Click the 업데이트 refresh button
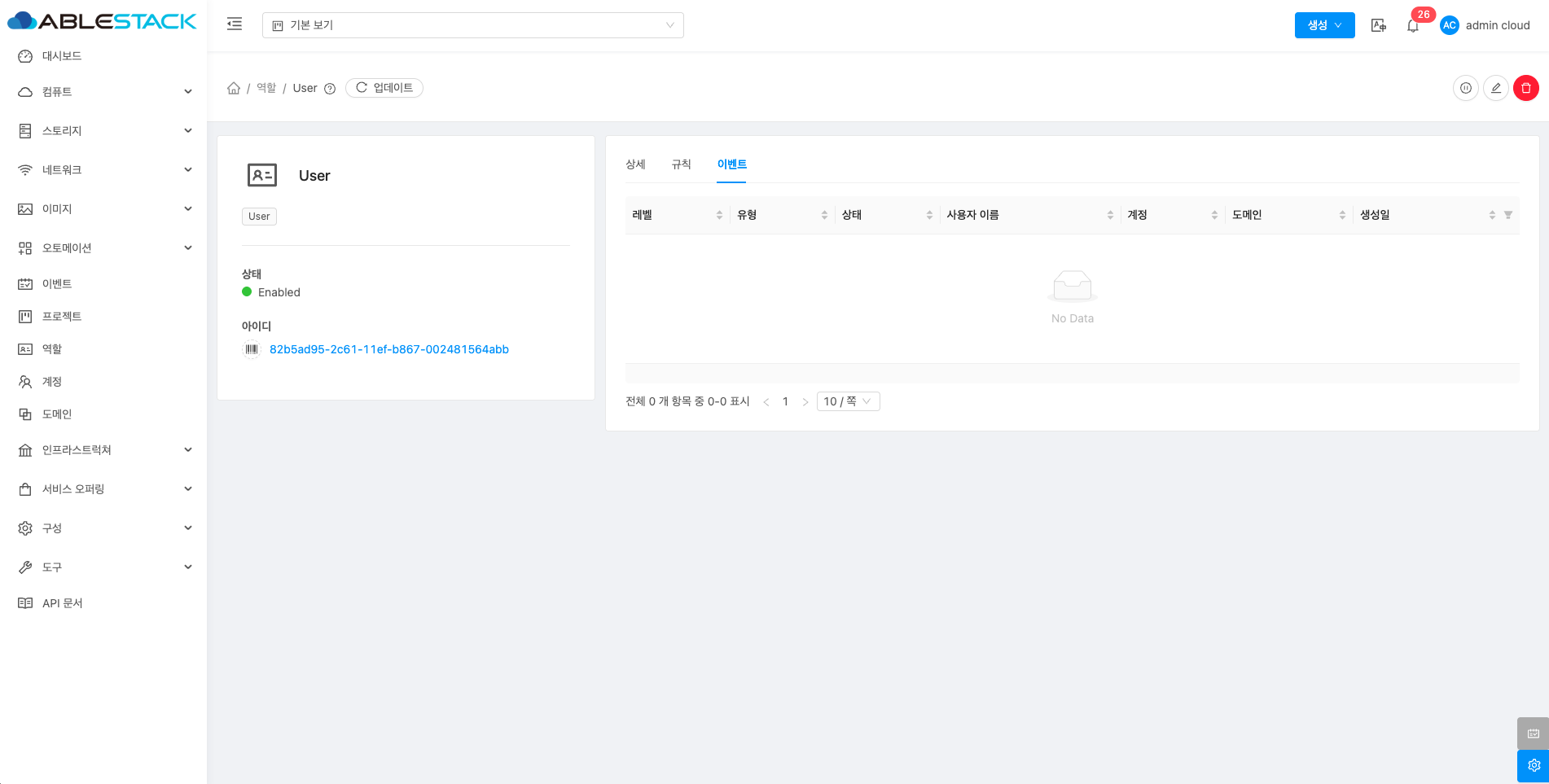Viewport: 1549px width, 784px height. pos(384,88)
